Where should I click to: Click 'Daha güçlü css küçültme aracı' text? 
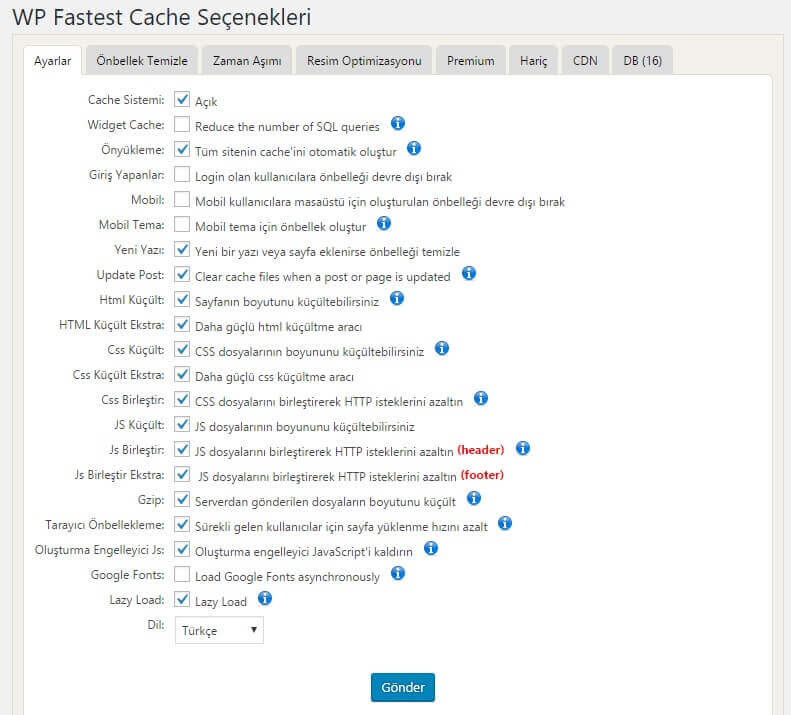pos(274,377)
